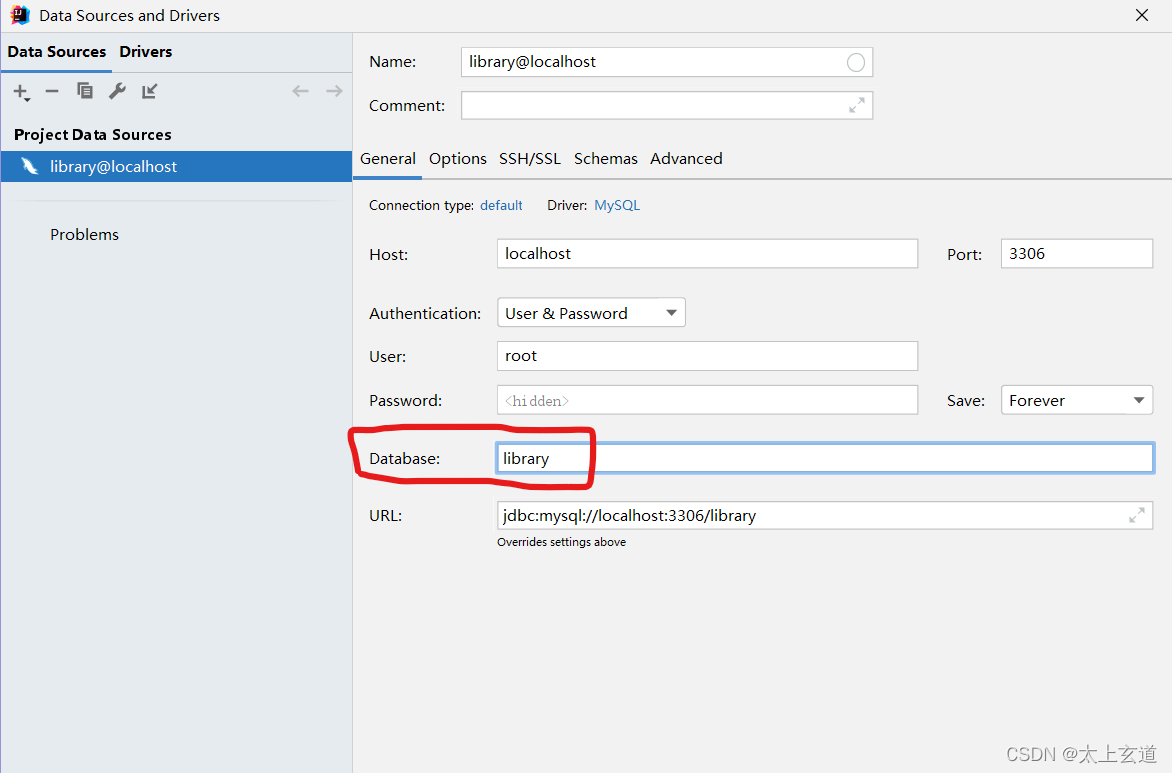Expand the URL field editor
This screenshot has height=773, width=1172.
pyautogui.click(x=1137, y=515)
